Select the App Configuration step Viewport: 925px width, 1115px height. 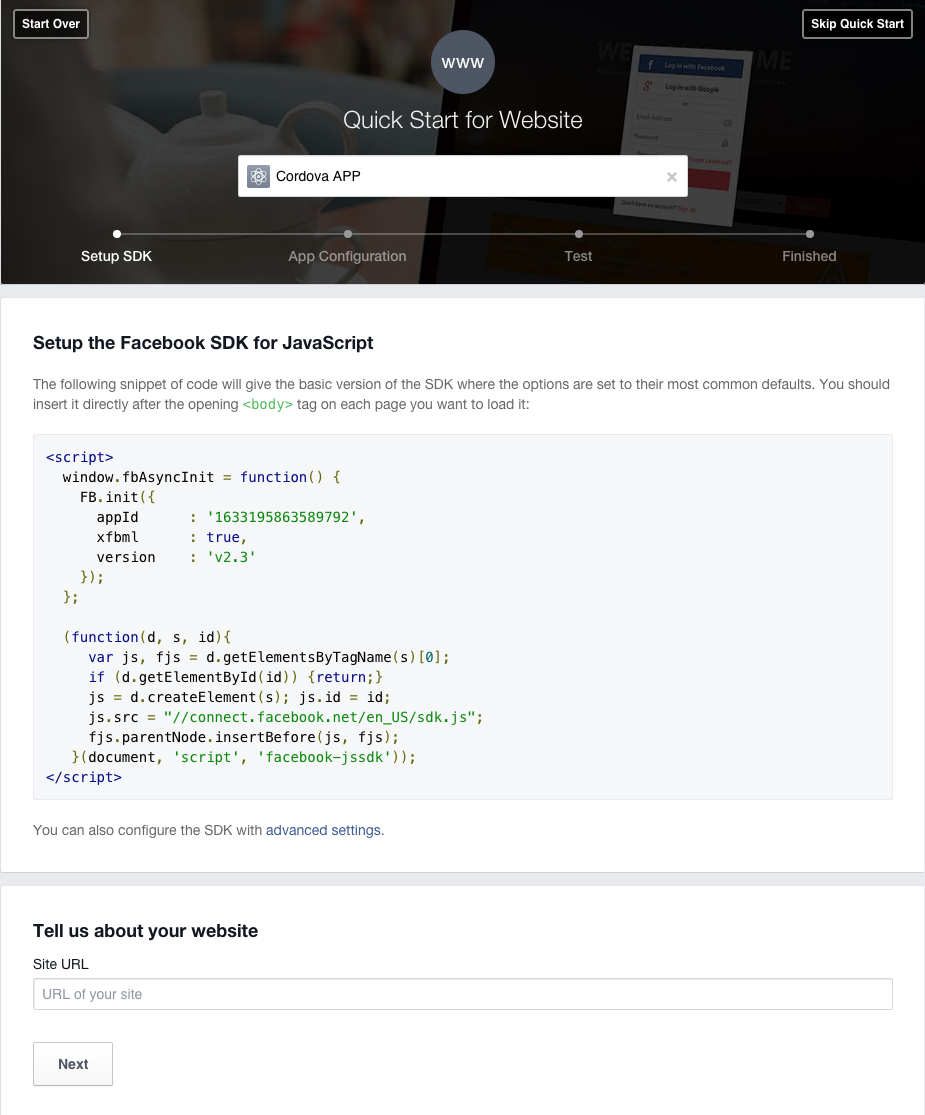[x=347, y=256]
